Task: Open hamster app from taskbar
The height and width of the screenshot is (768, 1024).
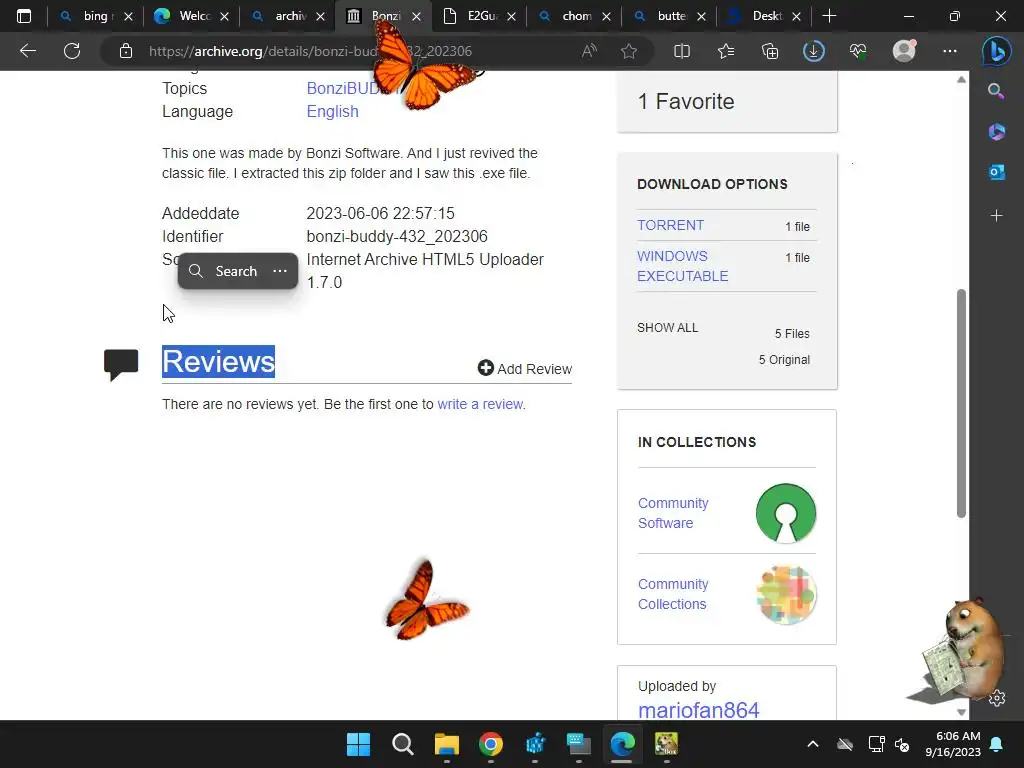Action: click(666, 744)
